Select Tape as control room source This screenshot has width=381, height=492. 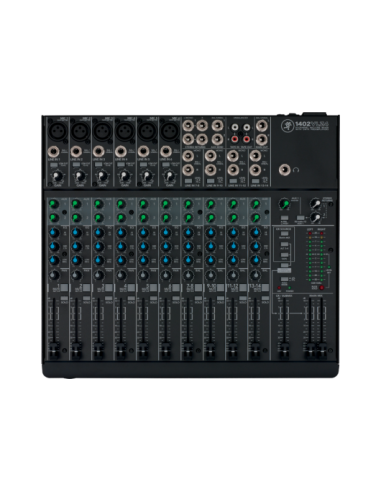click(x=284, y=255)
